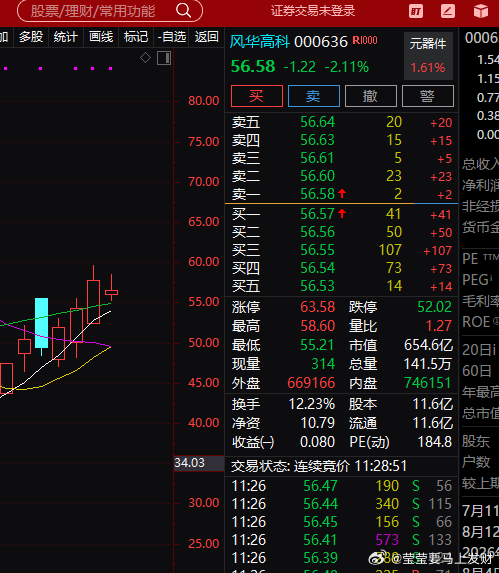Select 卖三 price 56.61

pos(317,158)
